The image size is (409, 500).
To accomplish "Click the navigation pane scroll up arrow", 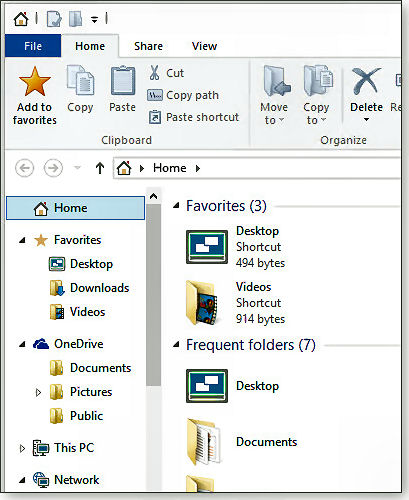I will coord(153,196).
